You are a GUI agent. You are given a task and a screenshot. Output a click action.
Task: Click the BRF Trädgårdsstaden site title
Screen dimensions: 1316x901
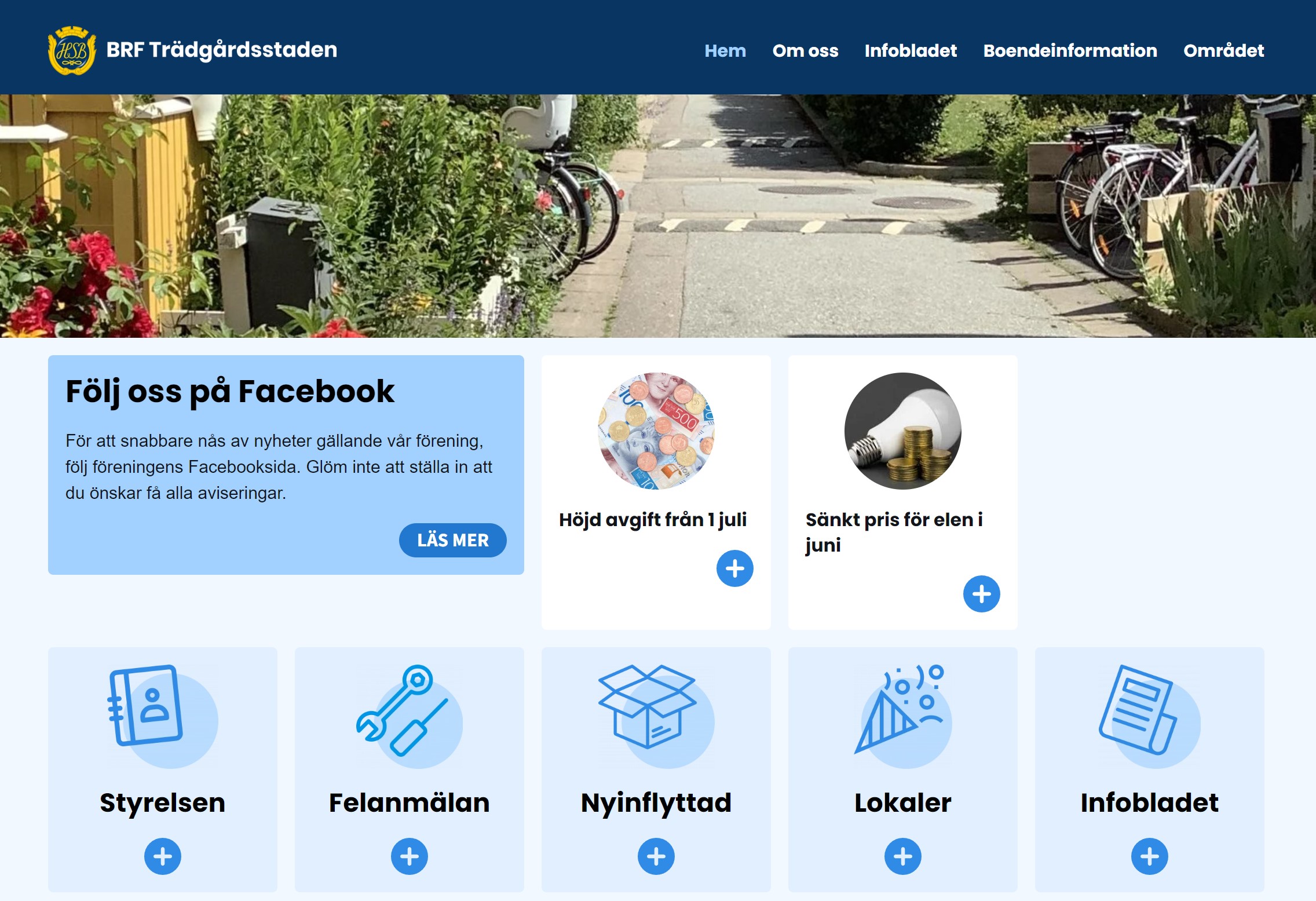221,50
